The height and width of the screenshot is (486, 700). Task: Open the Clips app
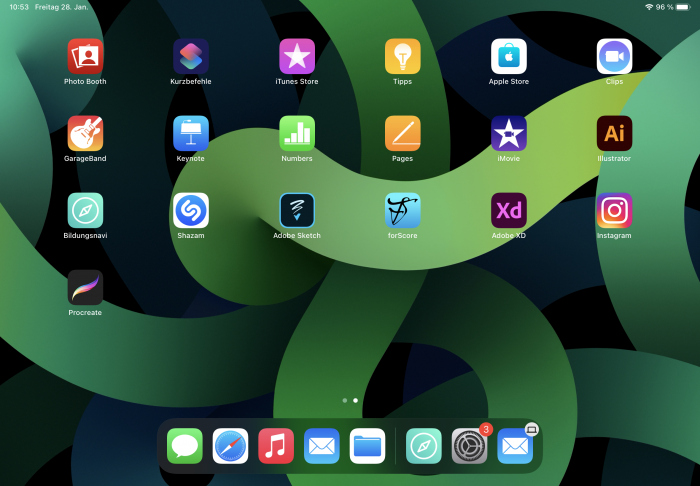coord(614,56)
